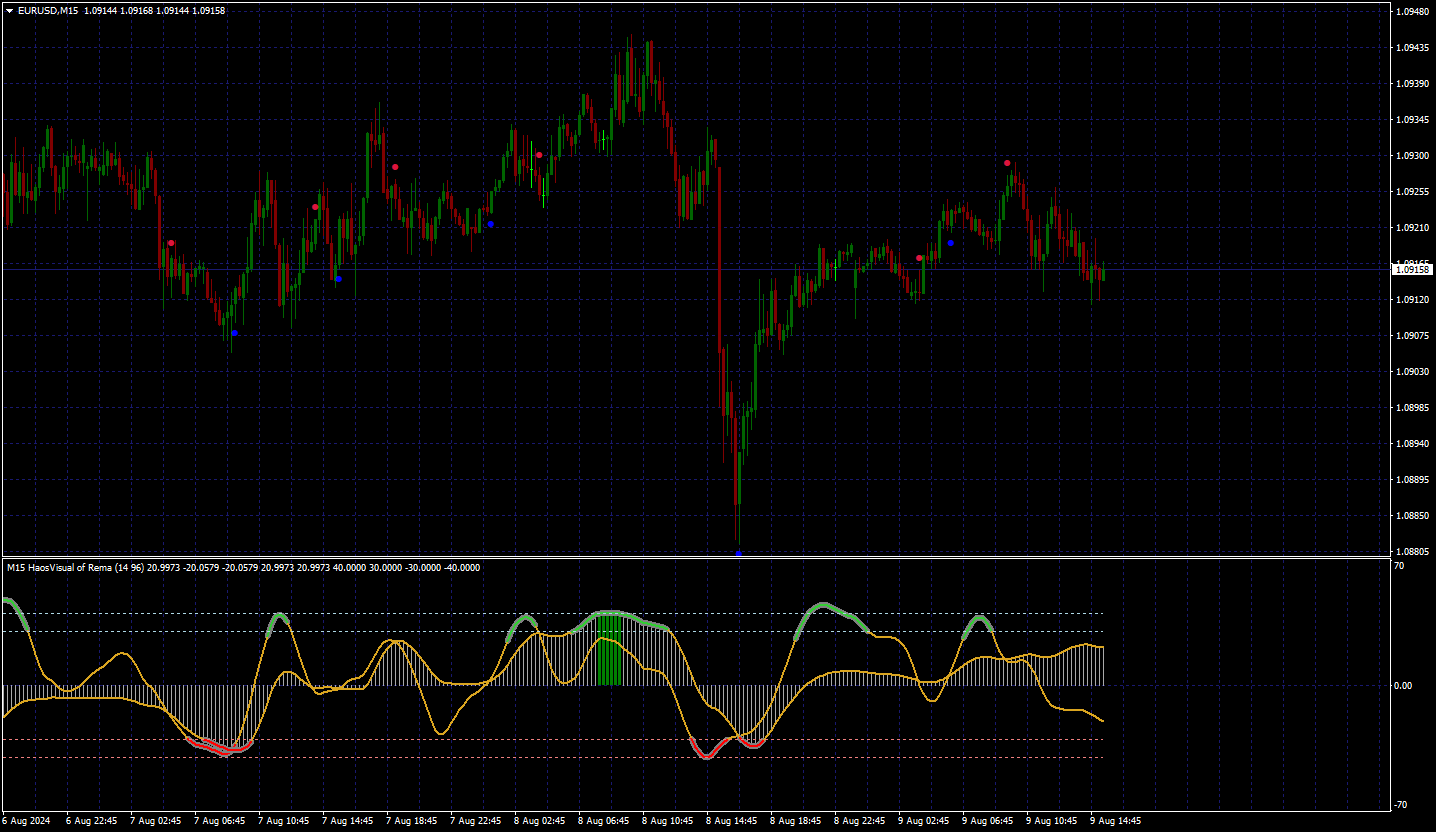Image resolution: width=1436 pixels, height=832 pixels.
Task: Click the "7 Aug 22:45" time axis label
Action: (476, 821)
